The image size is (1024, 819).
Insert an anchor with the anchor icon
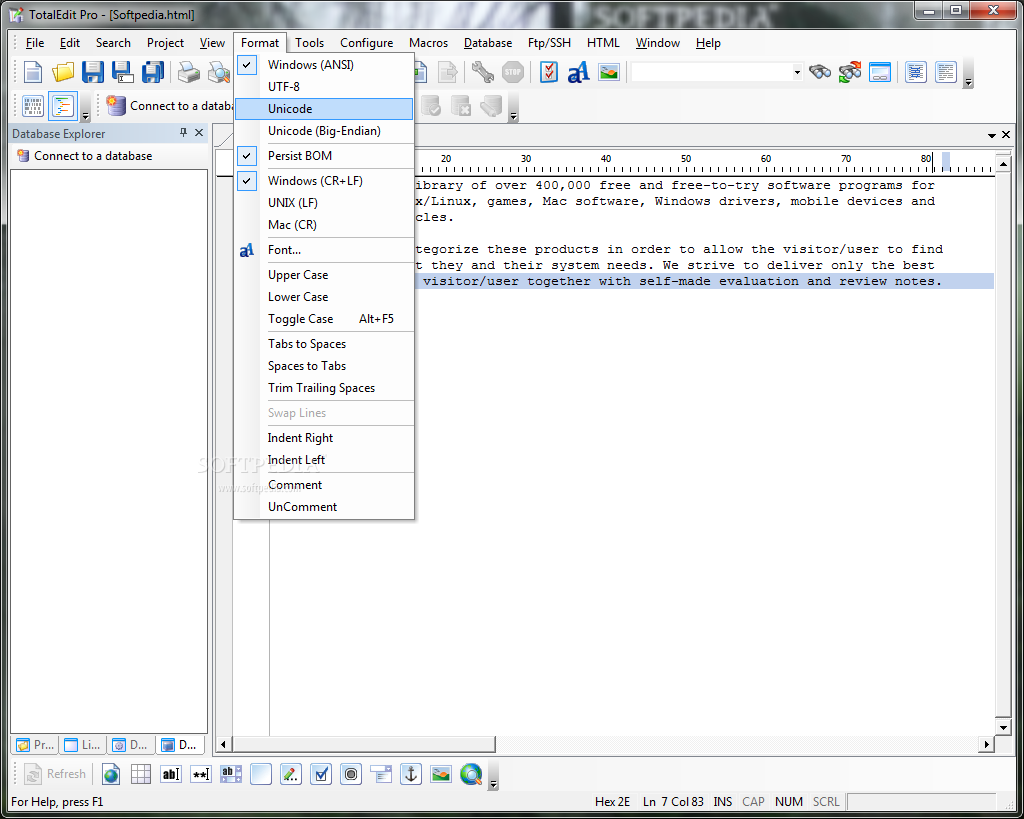click(411, 775)
